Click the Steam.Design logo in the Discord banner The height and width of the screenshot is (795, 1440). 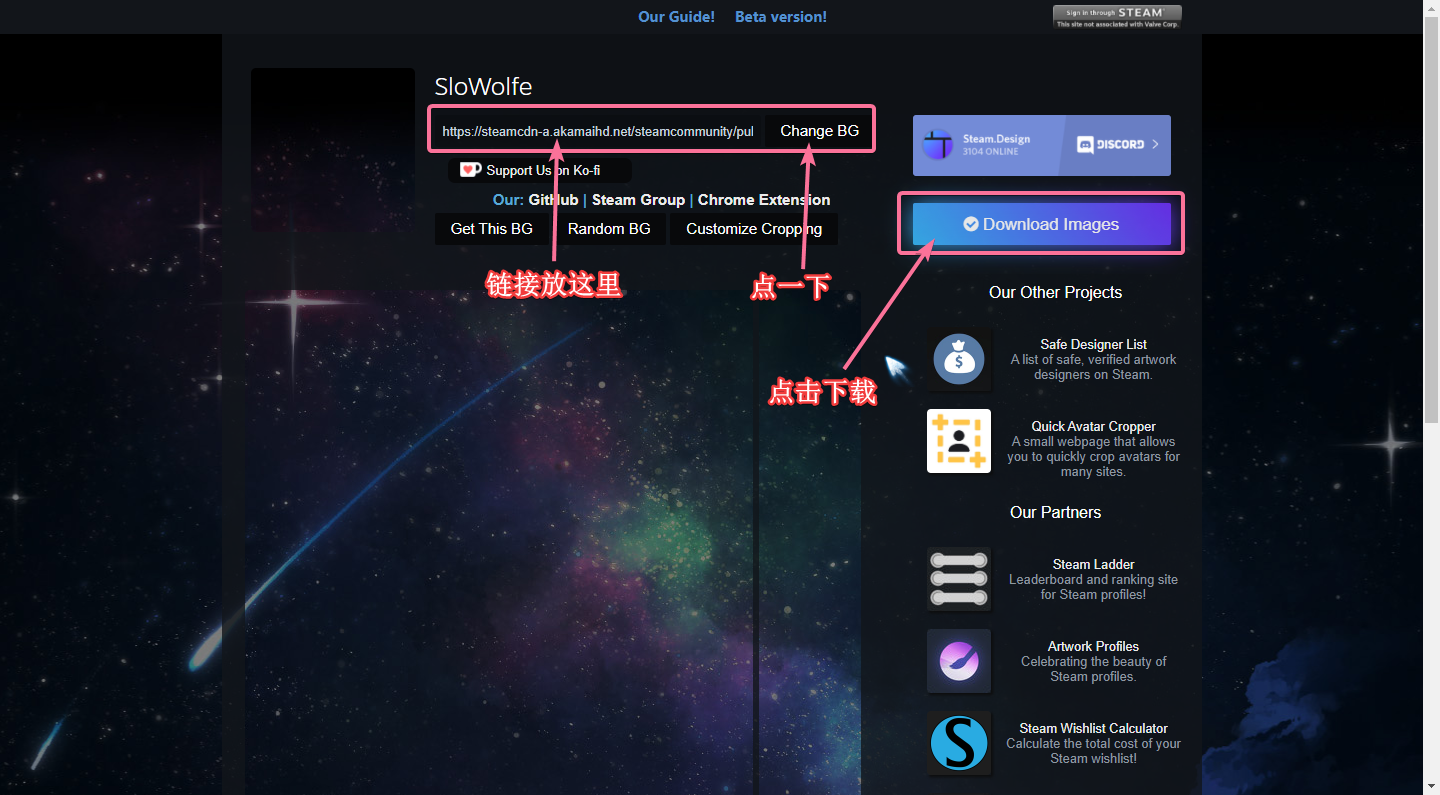click(x=938, y=145)
